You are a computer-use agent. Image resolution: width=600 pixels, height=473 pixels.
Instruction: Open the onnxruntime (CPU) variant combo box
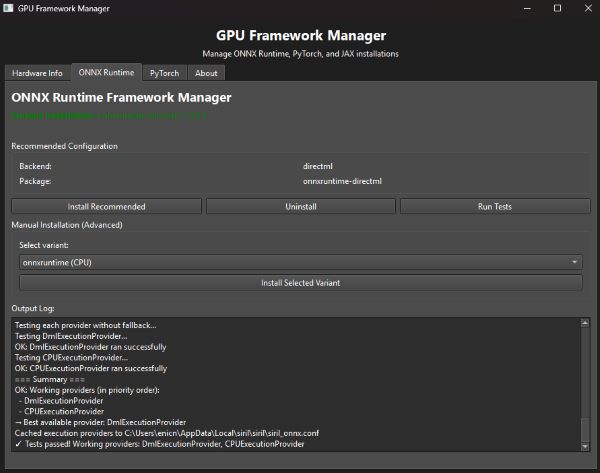(290, 262)
